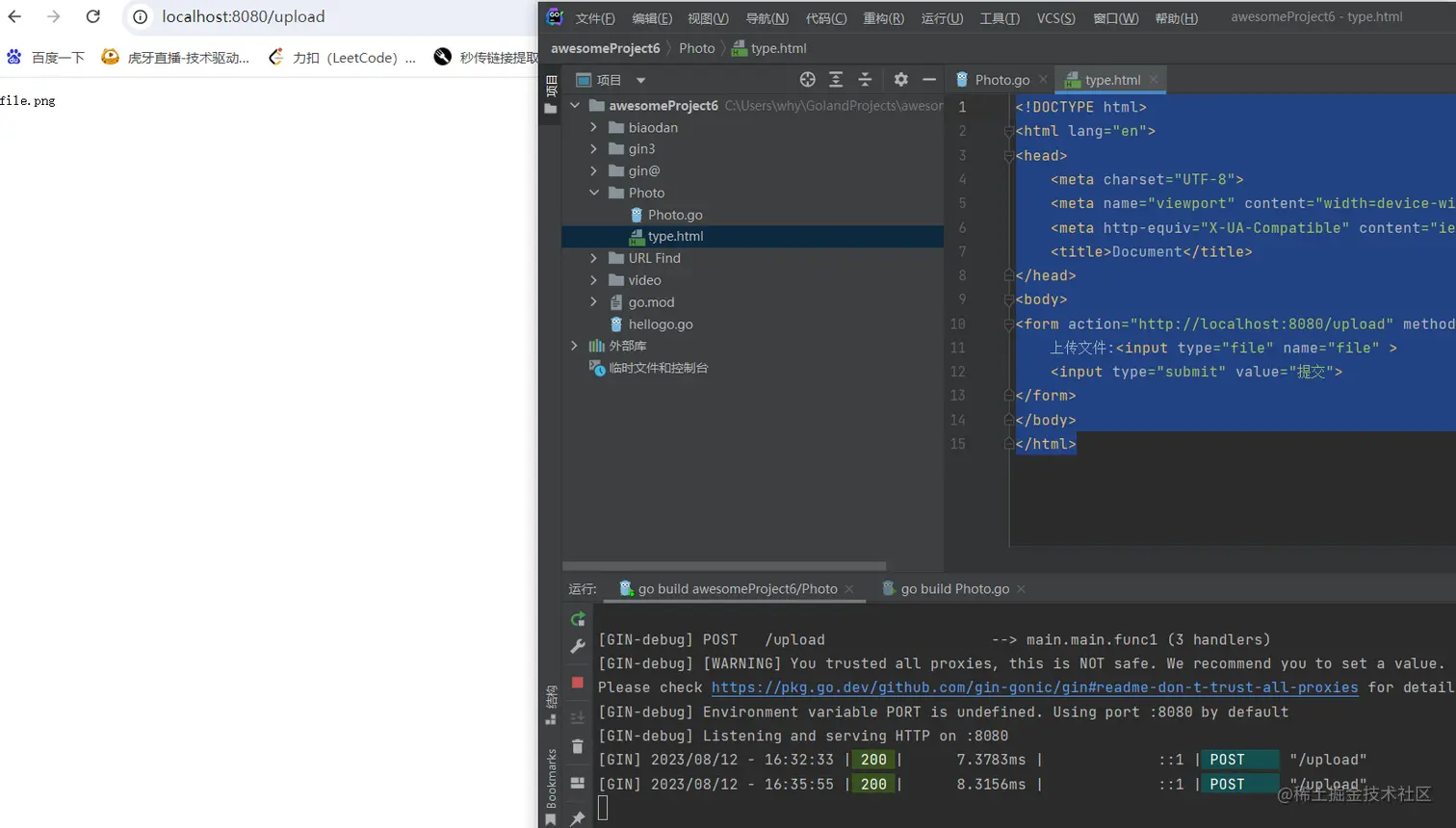
Task: Click type.html in the breadcrumb path
Action: (x=768, y=48)
